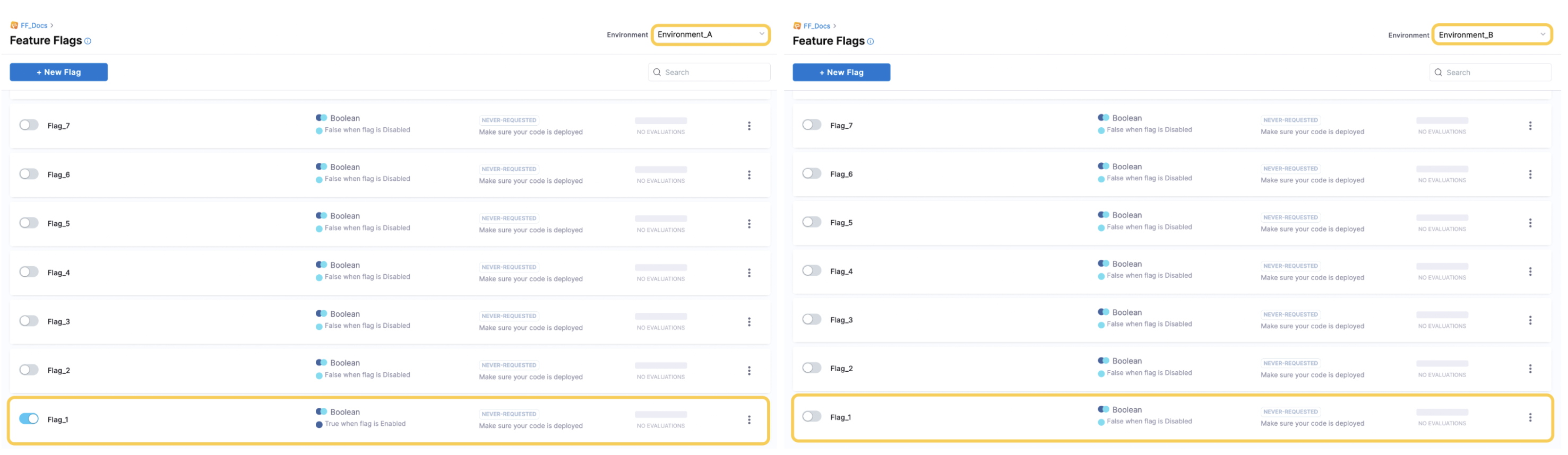This screenshot has height=455, width=1568.
Task: Select the Flag_2 row name in Environment_A
Action: click(x=58, y=371)
